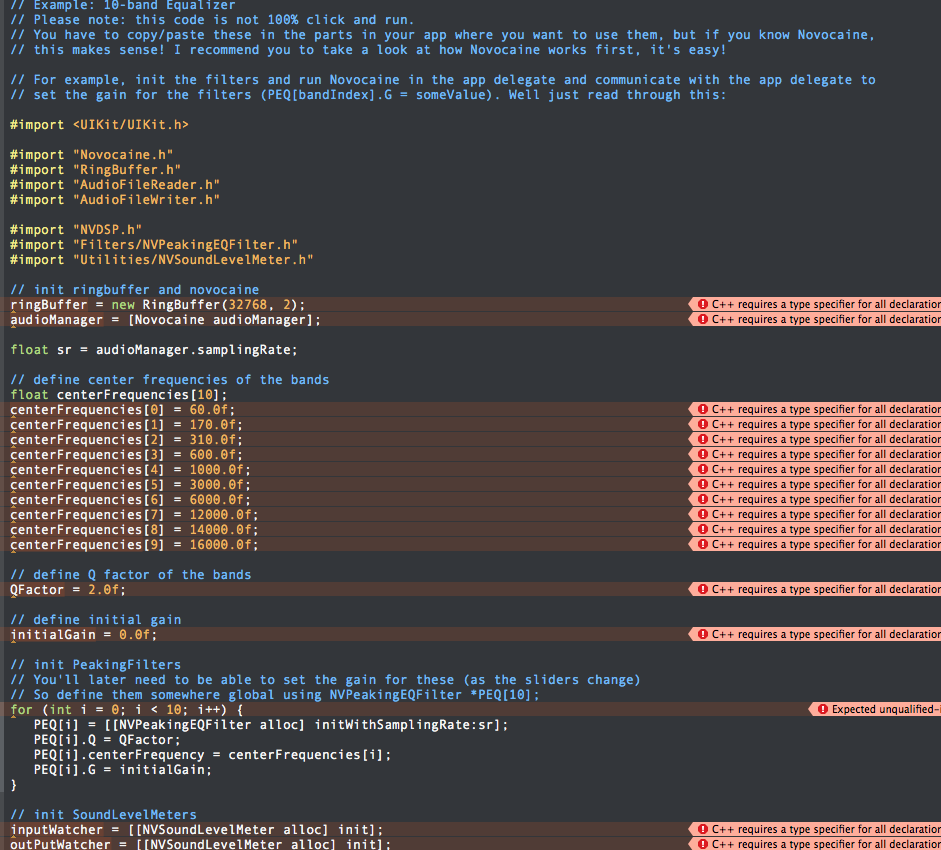This screenshot has width=941, height=850.
Task: Select the NVPeakingEQFilter.h import line
Action: [x=154, y=245]
